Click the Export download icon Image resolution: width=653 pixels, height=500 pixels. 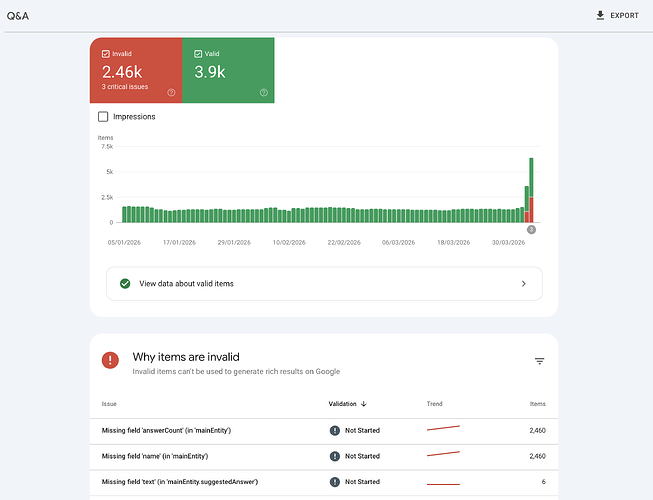tap(600, 15)
